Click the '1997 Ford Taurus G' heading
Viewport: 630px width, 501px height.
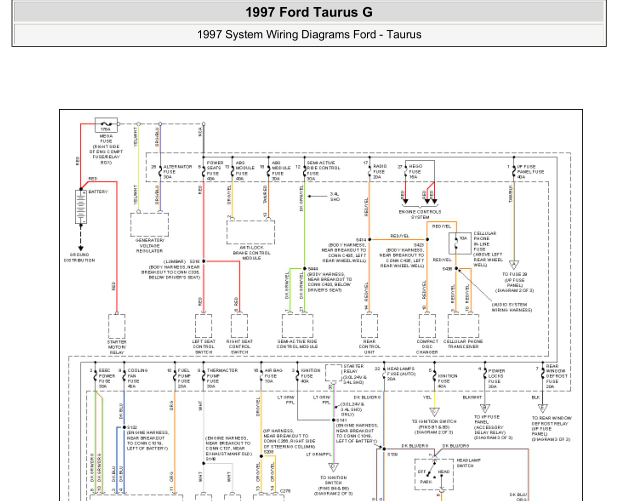309,12
